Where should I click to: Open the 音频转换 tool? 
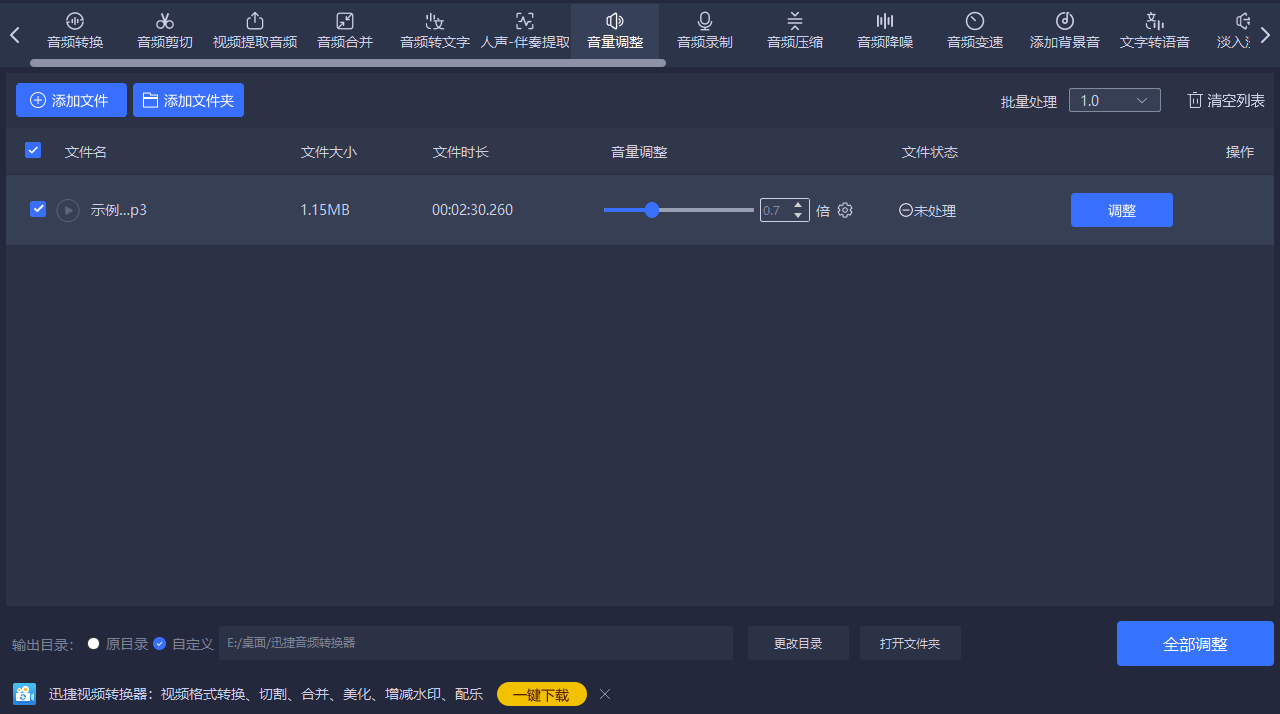coord(74,30)
